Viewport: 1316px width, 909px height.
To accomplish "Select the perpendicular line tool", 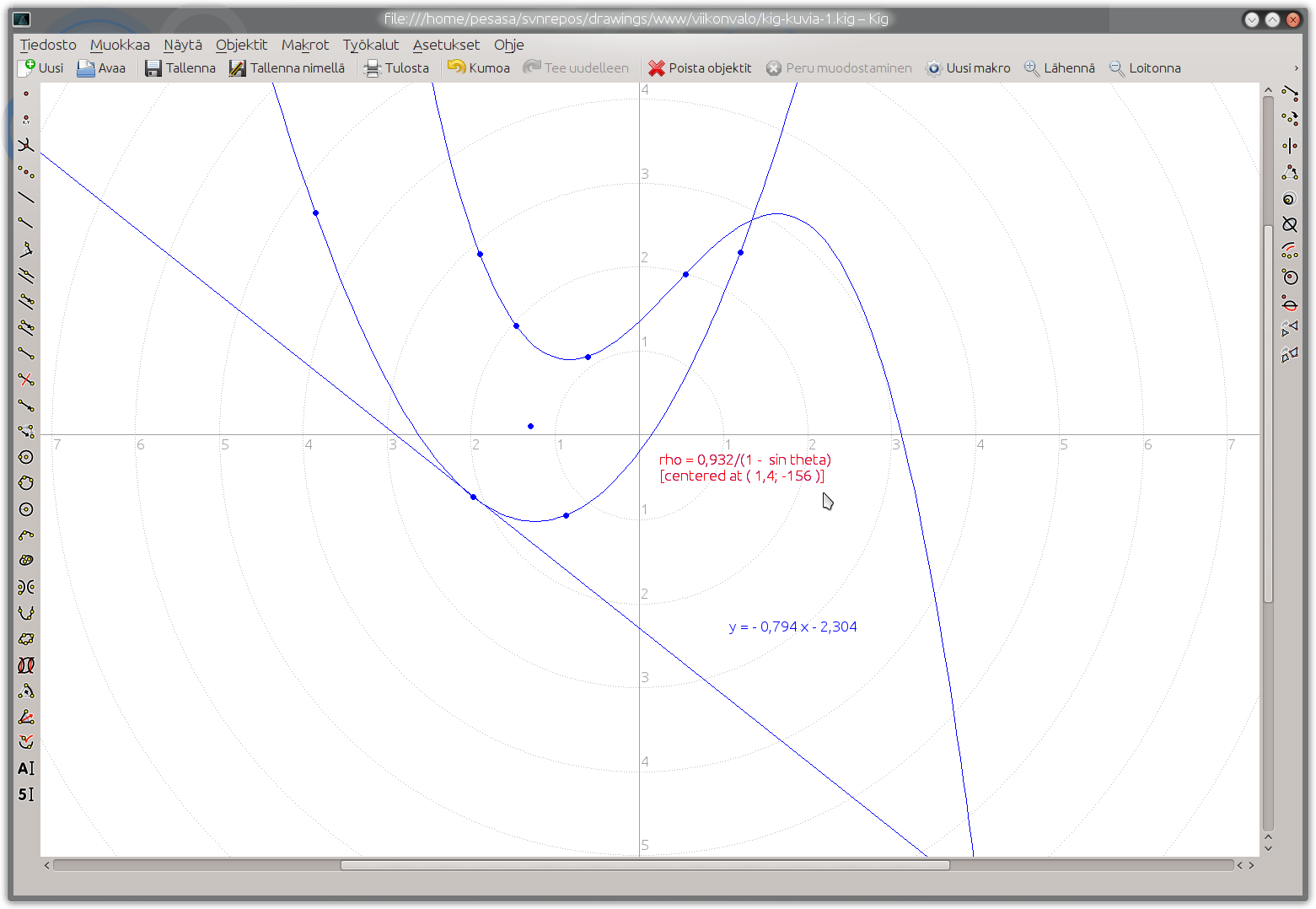I will (x=26, y=250).
